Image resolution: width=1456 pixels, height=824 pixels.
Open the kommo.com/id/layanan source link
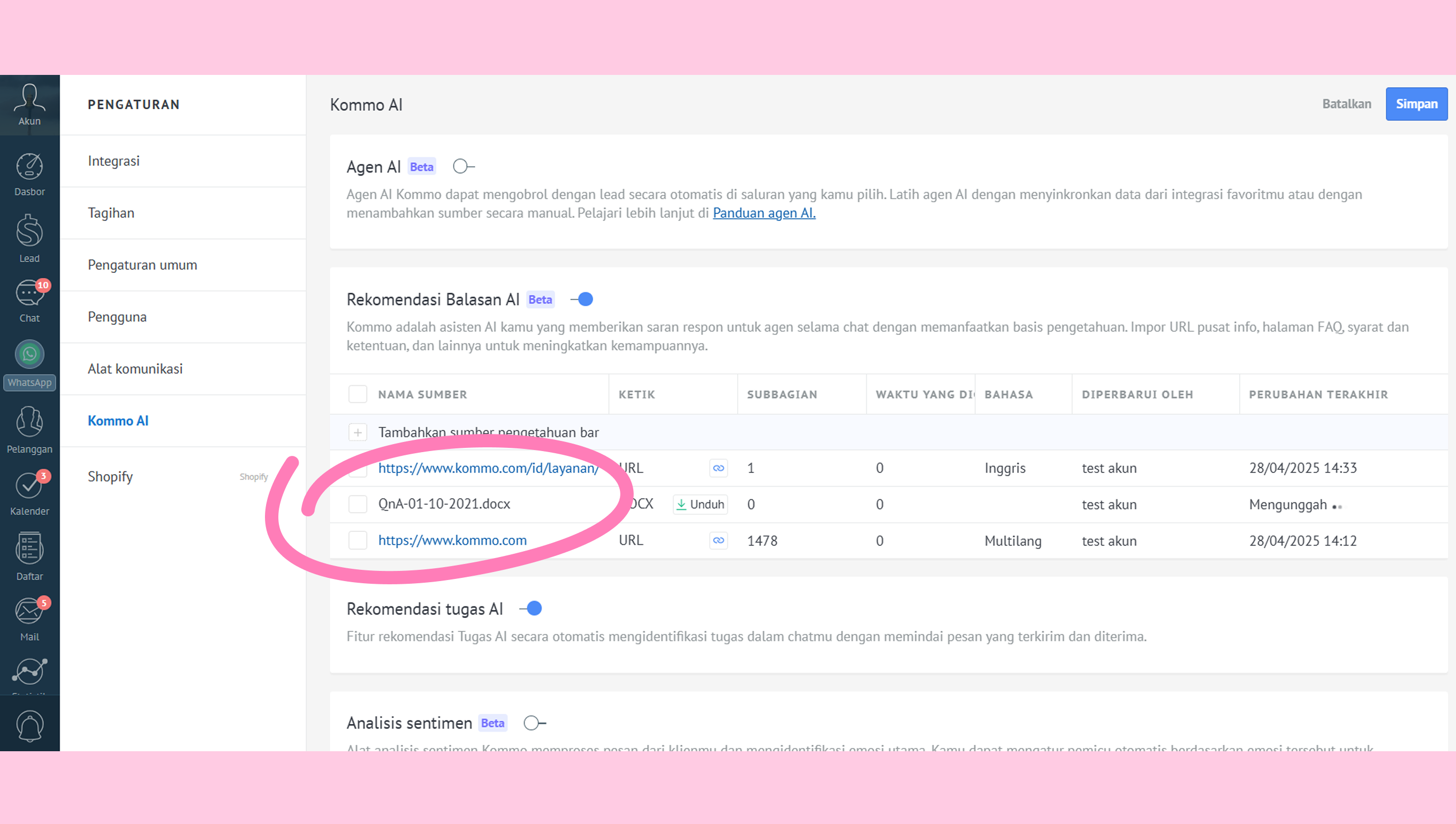coord(488,468)
